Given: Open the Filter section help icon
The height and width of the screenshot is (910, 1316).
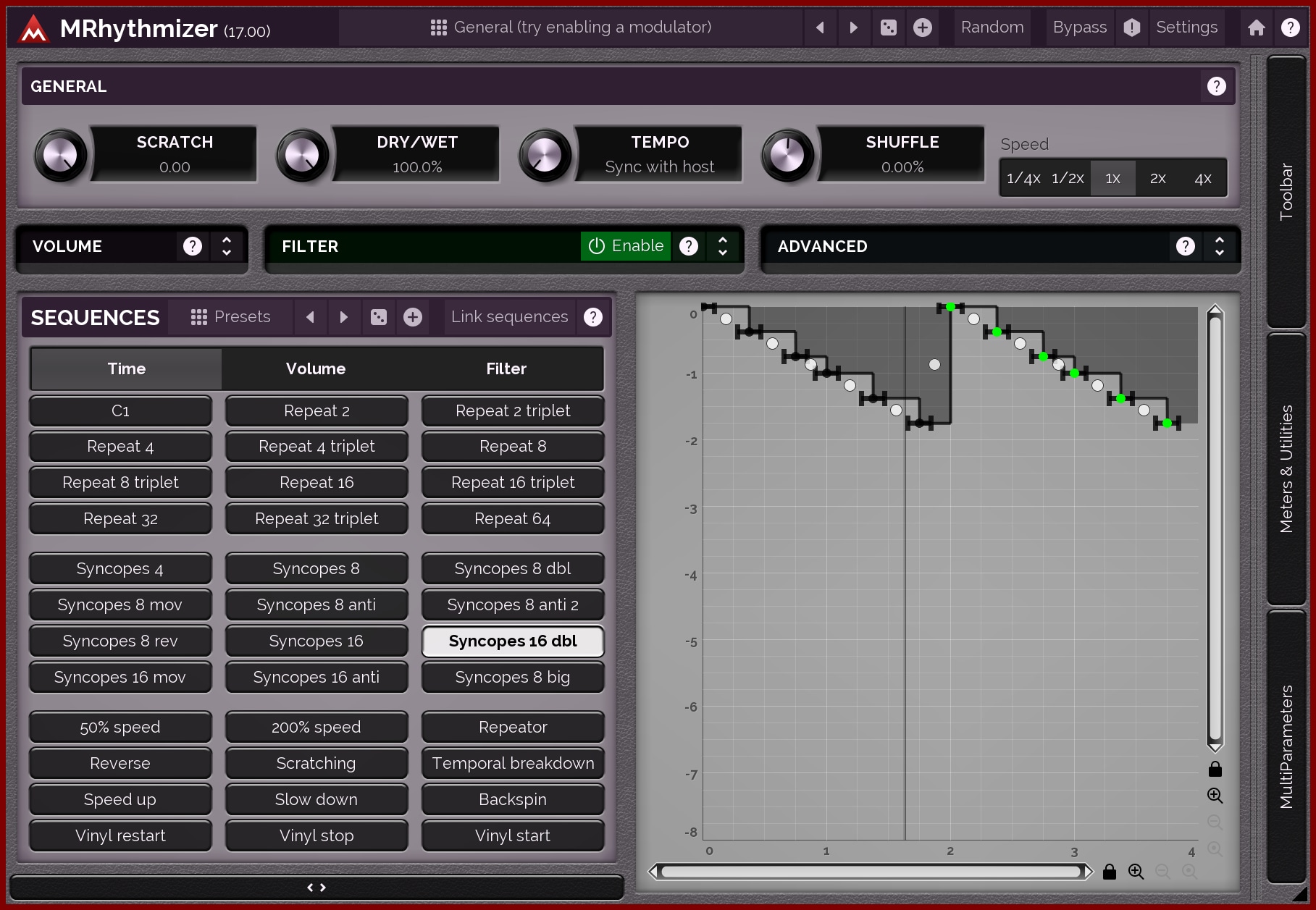Looking at the screenshot, I should [689, 246].
